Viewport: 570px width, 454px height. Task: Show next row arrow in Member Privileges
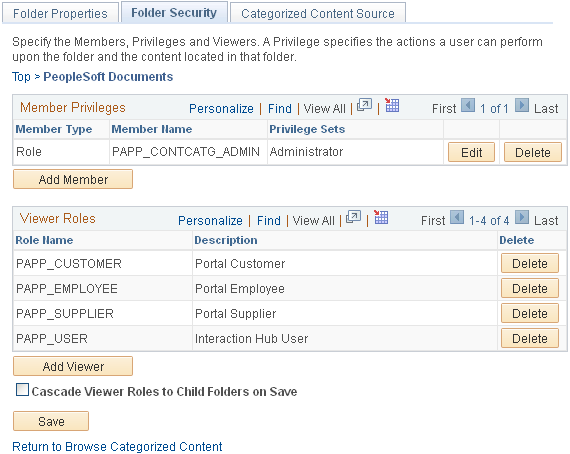(x=522, y=105)
